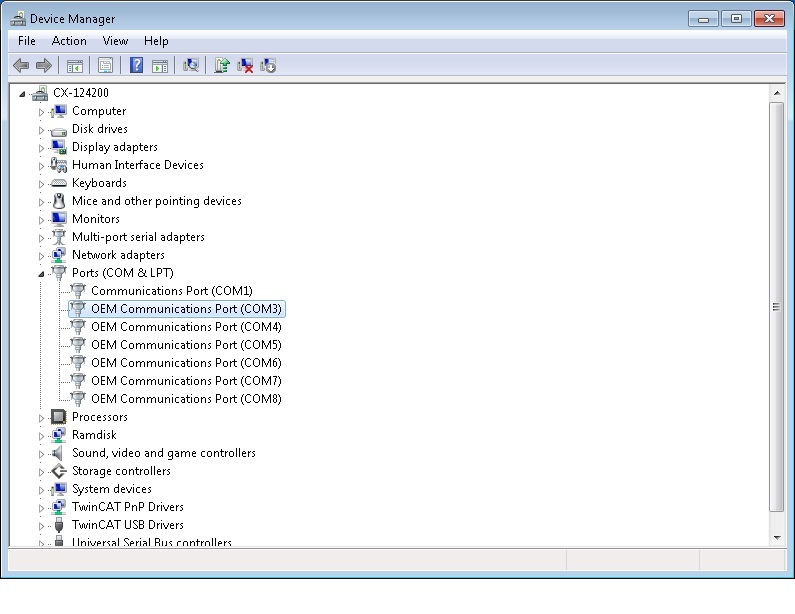
Task: Click the CX-124200 computer root icon
Action: point(40,93)
